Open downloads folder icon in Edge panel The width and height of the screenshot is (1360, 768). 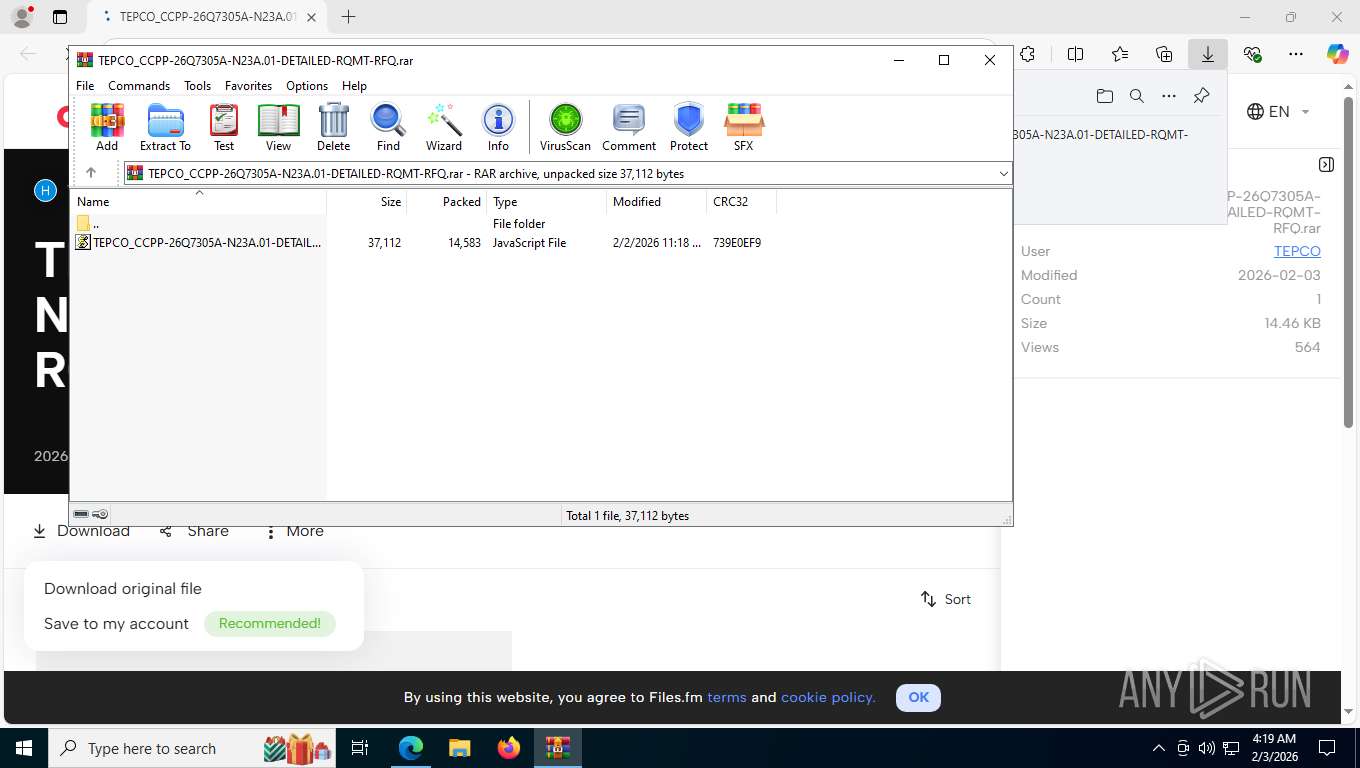(x=1104, y=96)
